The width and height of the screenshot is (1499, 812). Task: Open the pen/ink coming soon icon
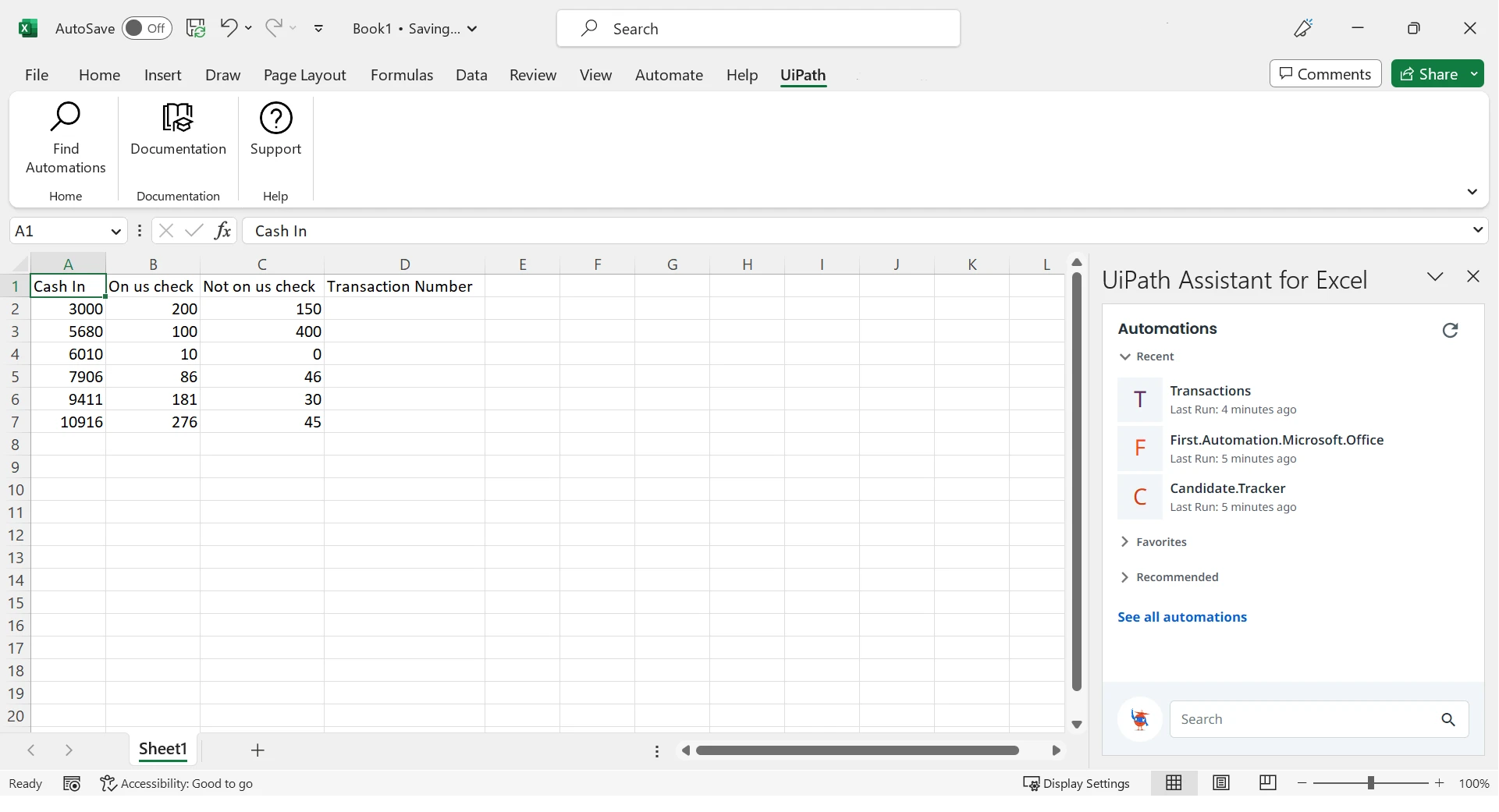click(1303, 28)
